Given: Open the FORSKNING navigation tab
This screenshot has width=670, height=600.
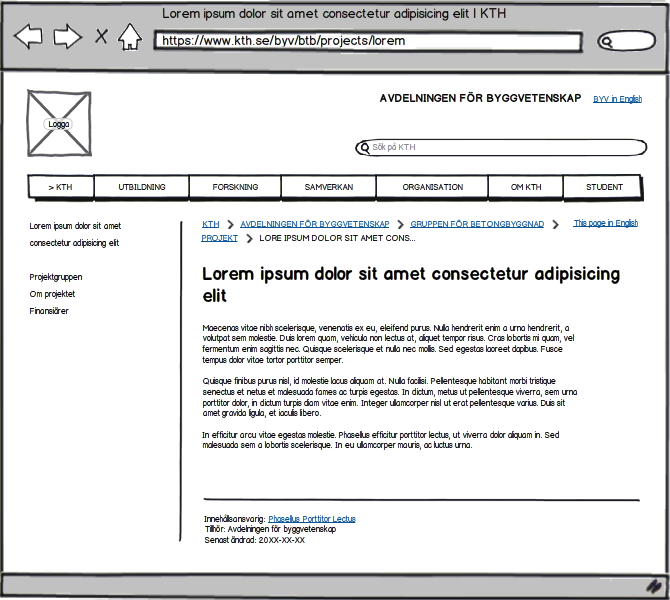Looking at the screenshot, I should click(235, 187).
